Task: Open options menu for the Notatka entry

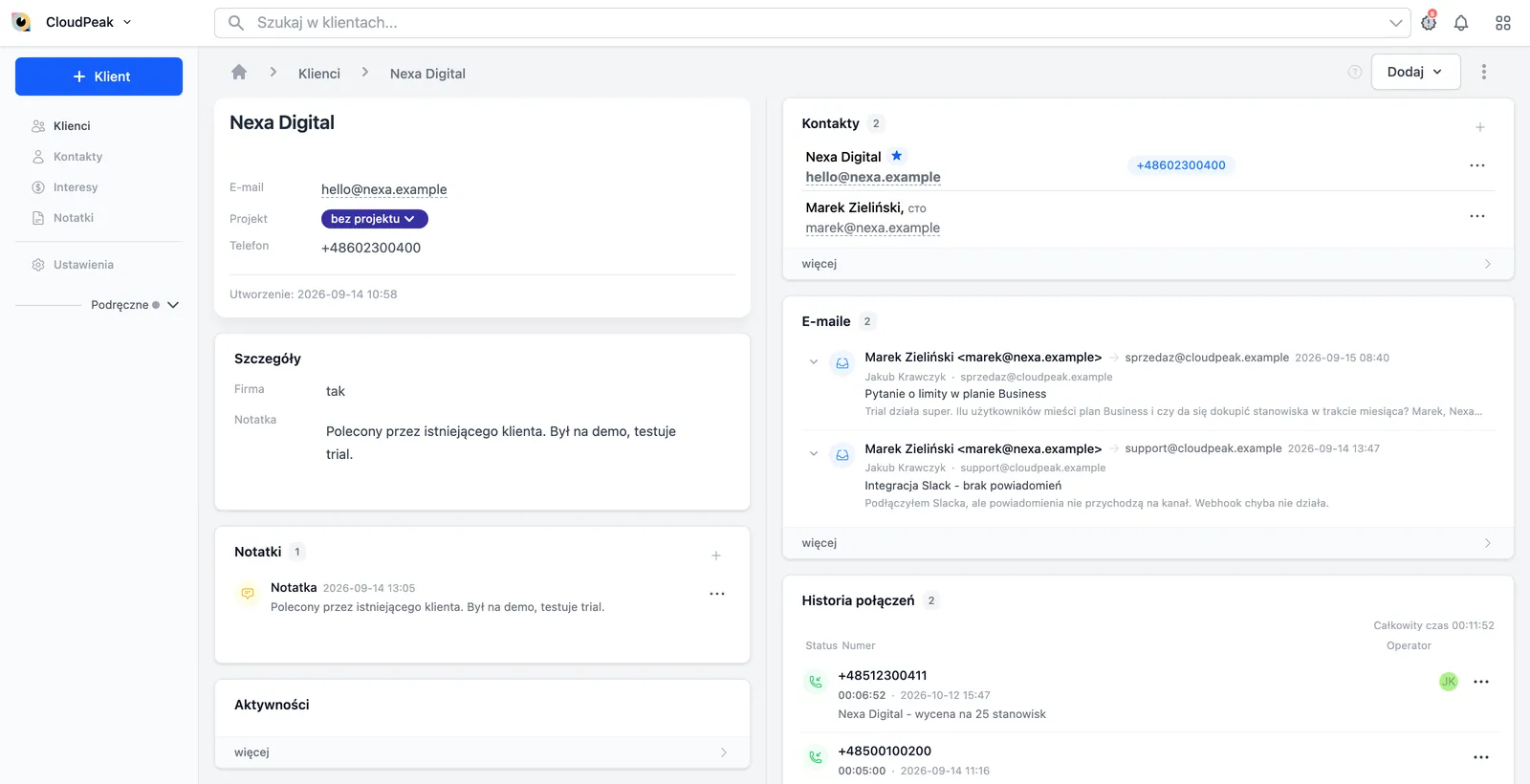Action: [x=717, y=594]
